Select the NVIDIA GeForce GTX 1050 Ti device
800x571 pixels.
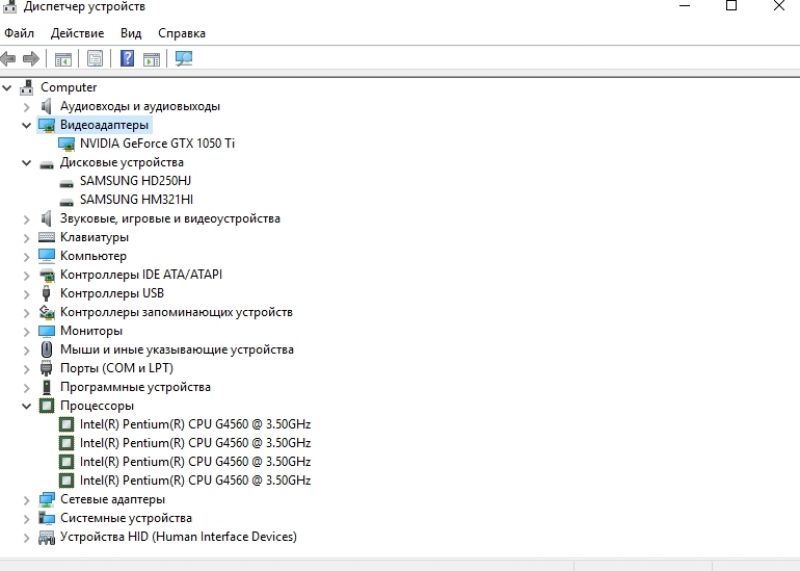point(157,143)
